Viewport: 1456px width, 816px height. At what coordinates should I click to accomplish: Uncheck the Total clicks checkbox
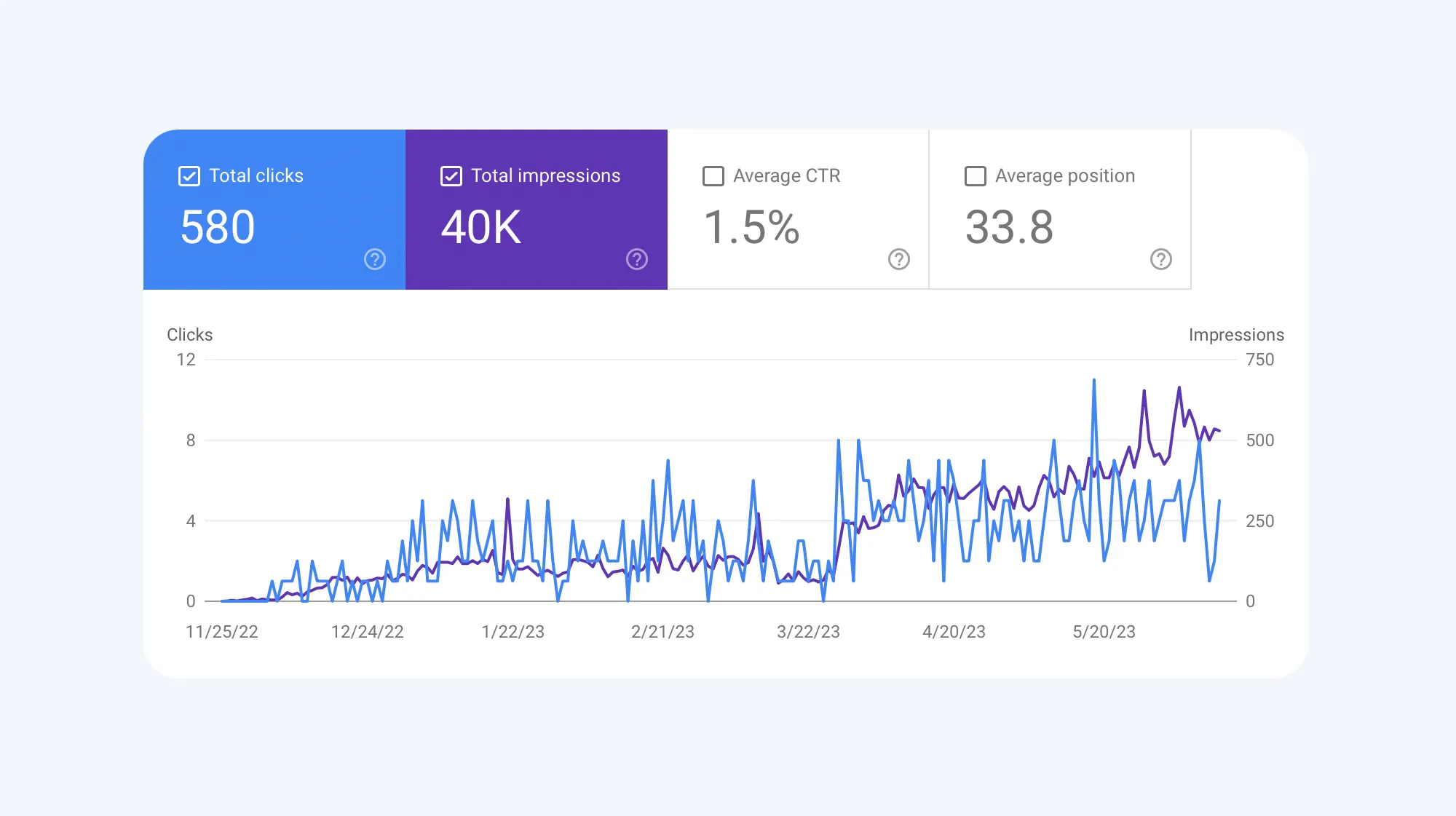189,175
